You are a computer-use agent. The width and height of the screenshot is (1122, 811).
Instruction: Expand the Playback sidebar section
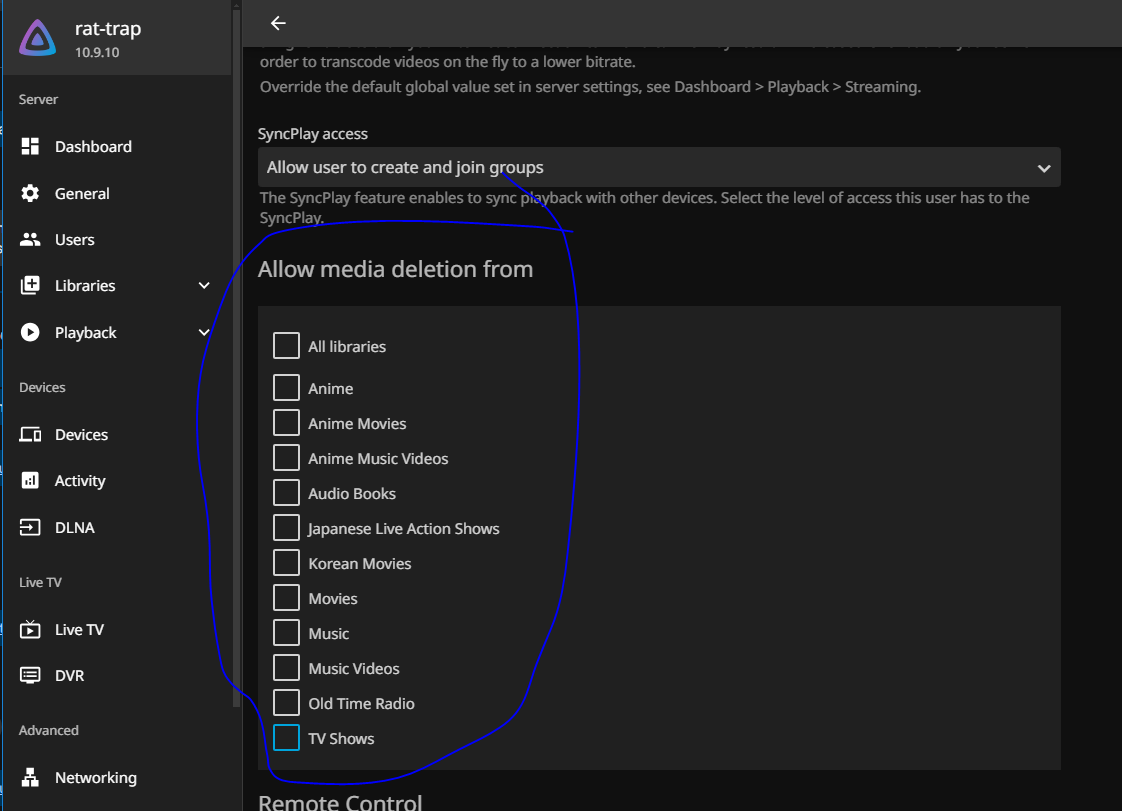tap(204, 333)
